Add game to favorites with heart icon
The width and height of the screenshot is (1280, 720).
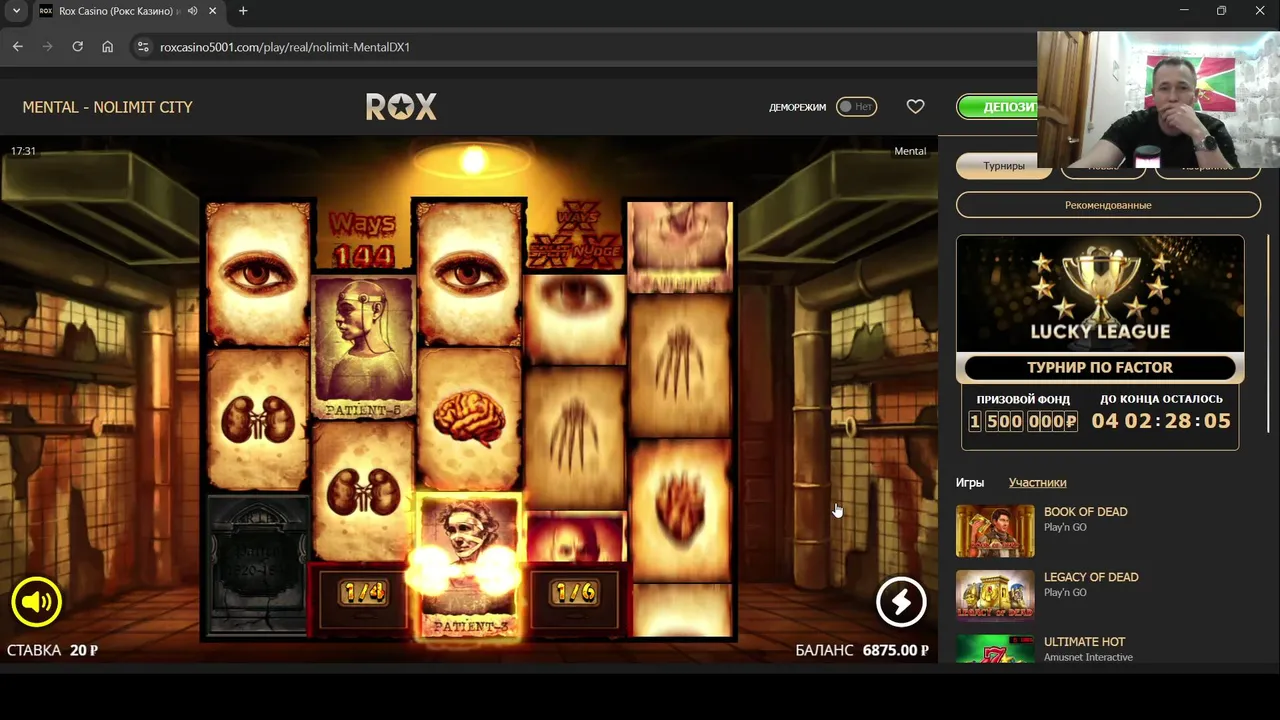pos(915,106)
